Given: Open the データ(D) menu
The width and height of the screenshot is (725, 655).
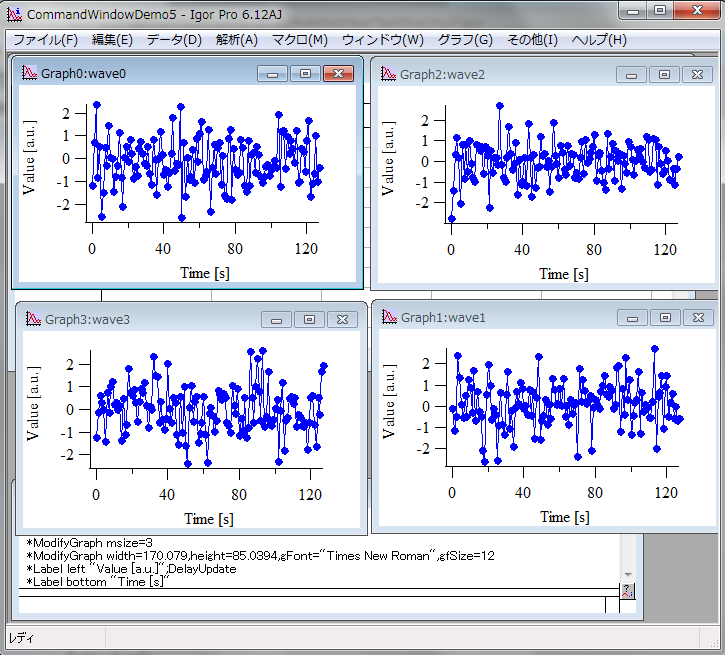Looking at the screenshot, I should pyautogui.click(x=174, y=40).
